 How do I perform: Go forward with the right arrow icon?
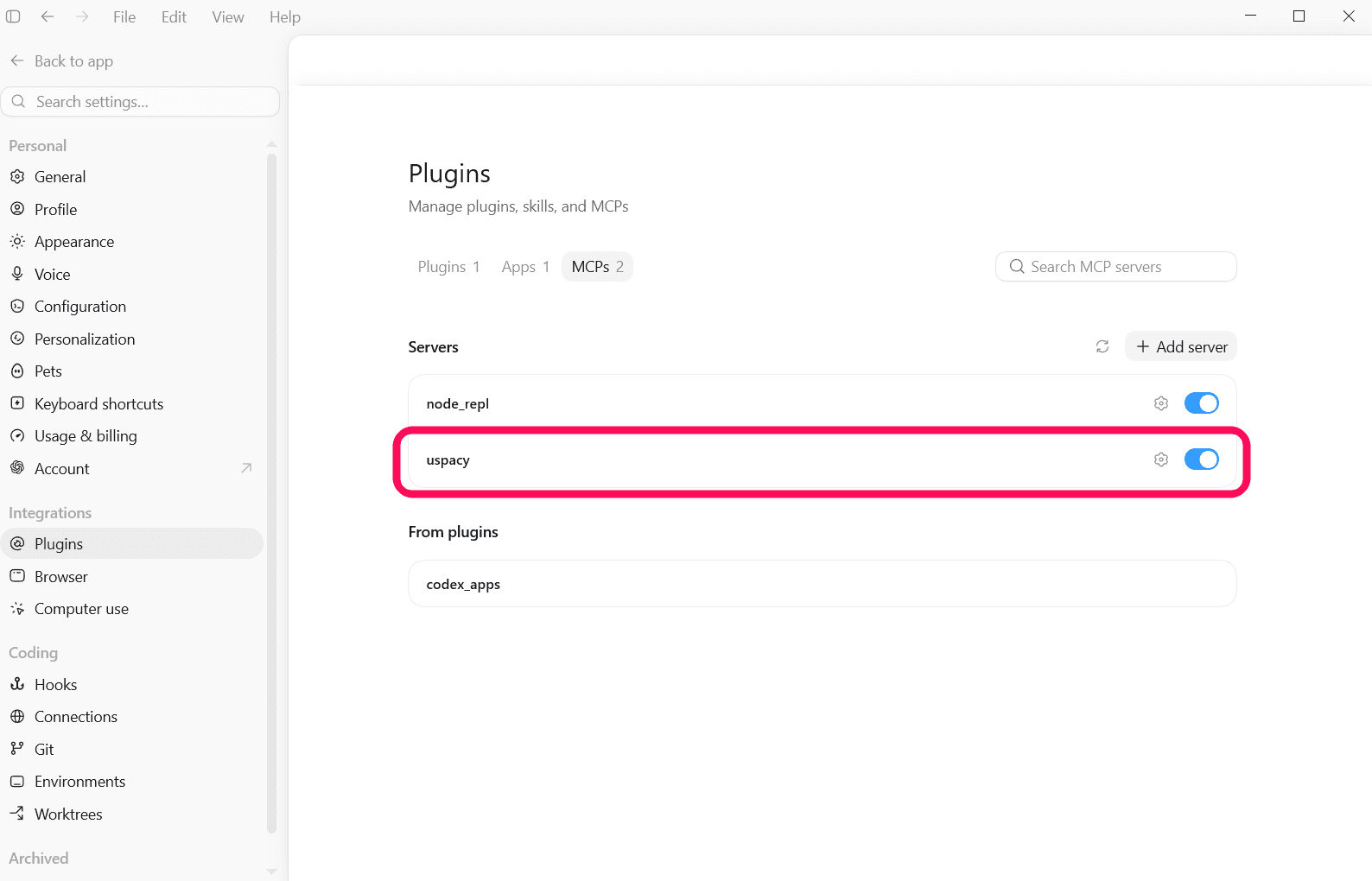pos(82,16)
